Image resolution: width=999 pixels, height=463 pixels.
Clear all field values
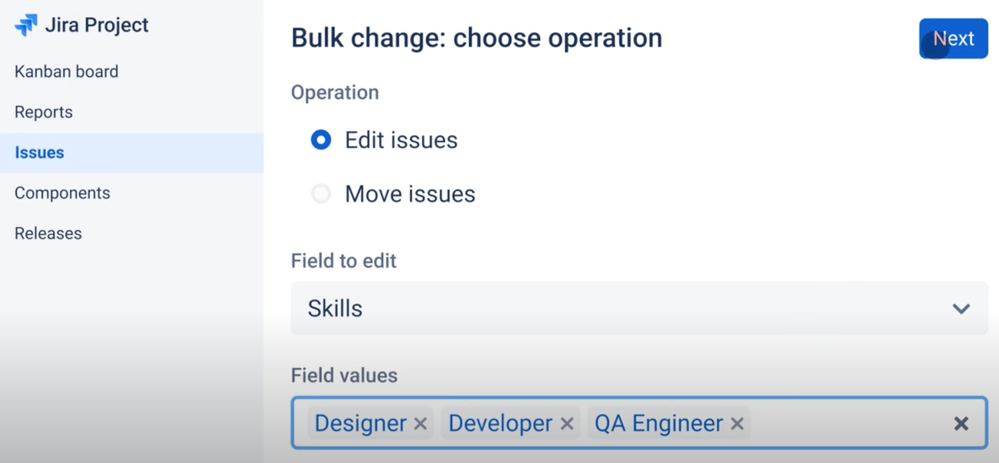point(961,424)
